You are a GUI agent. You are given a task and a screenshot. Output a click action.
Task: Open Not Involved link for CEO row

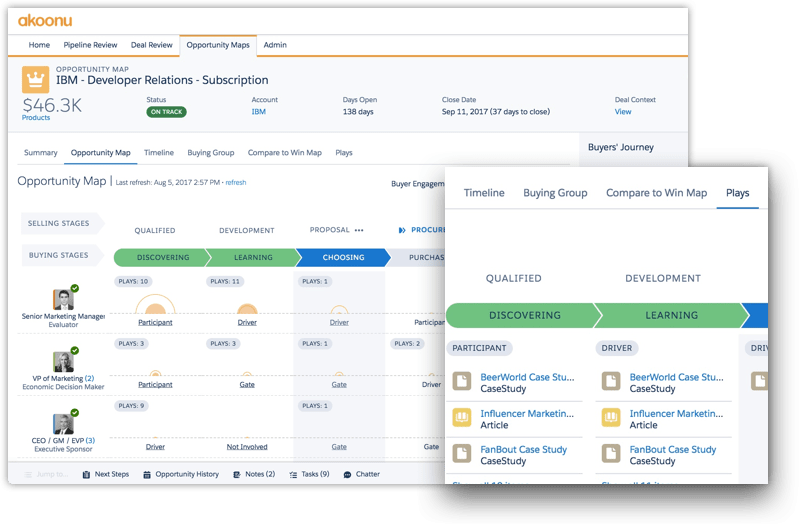[247, 447]
